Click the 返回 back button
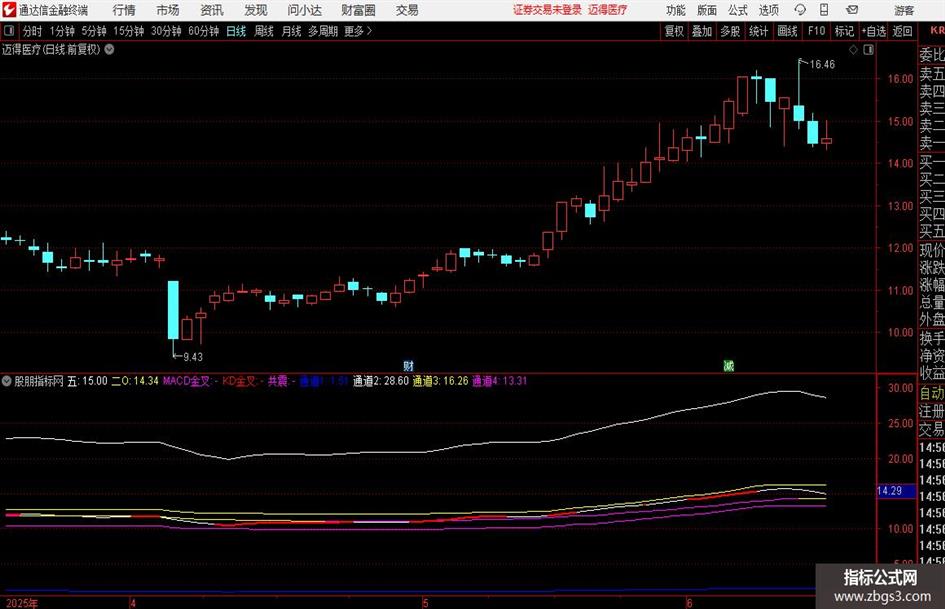 tap(902, 31)
